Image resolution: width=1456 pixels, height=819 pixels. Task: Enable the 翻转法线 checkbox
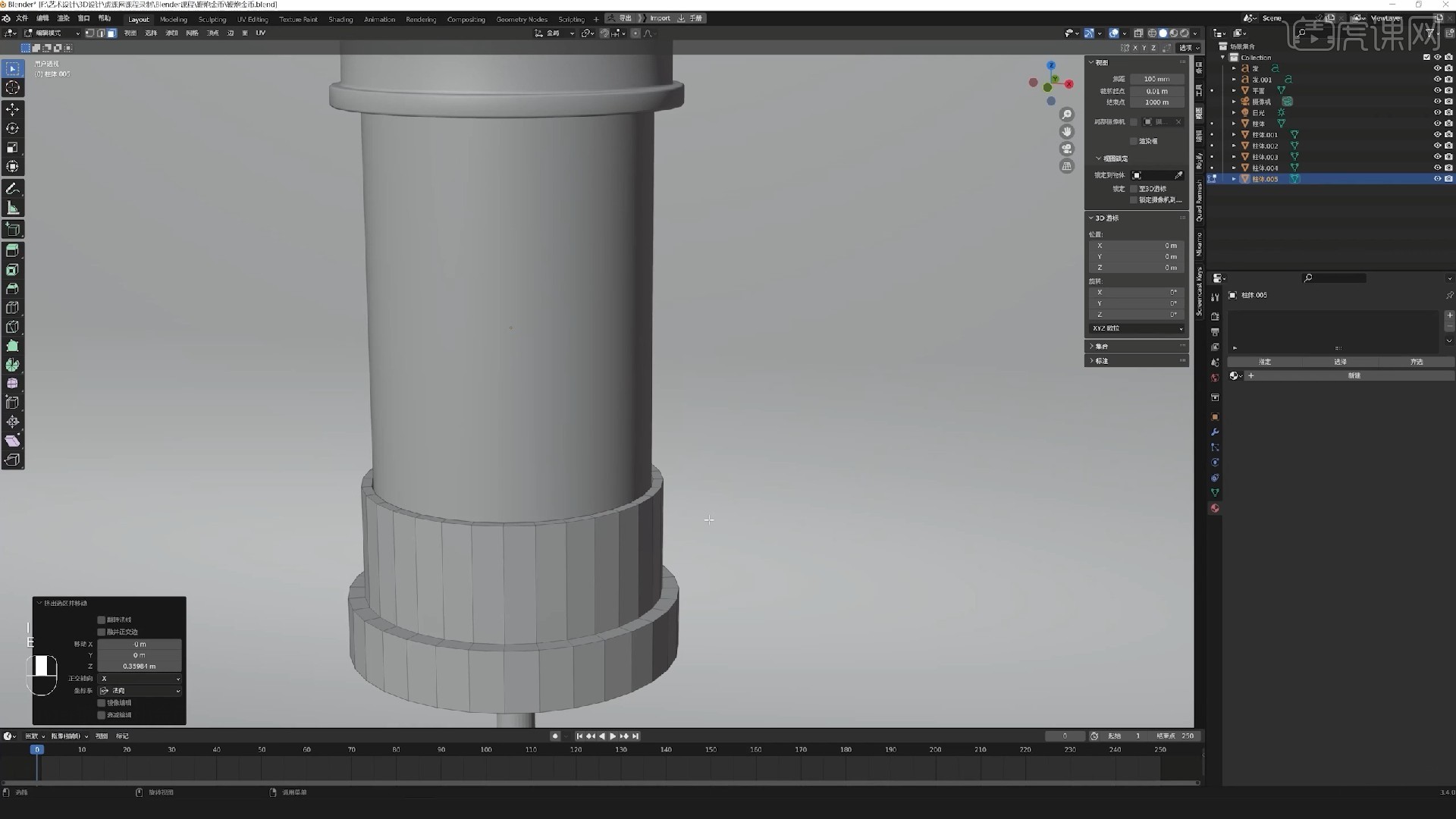(101, 620)
